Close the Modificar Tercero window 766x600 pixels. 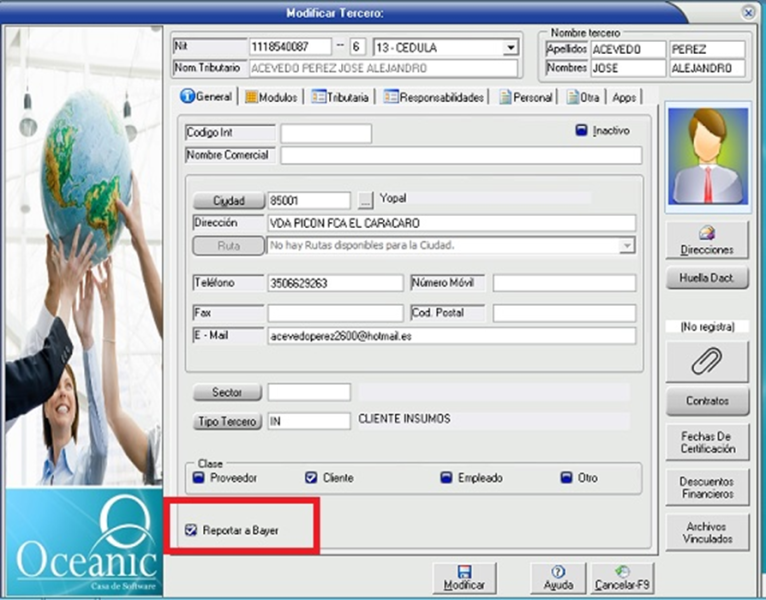point(748,13)
